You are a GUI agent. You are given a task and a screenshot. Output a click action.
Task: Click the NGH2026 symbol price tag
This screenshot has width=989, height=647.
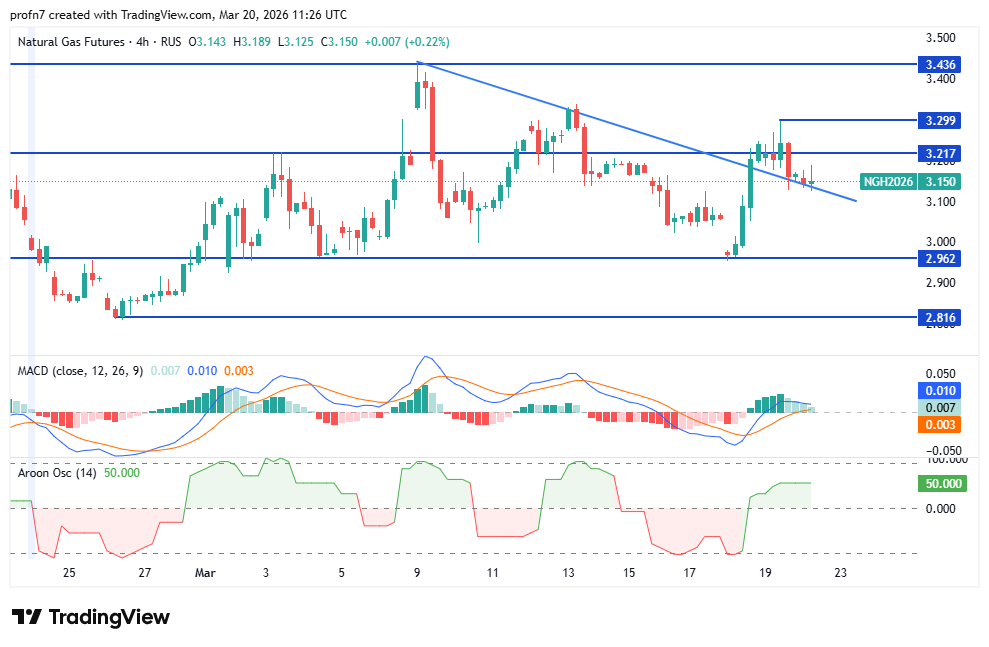pos(886,182)
